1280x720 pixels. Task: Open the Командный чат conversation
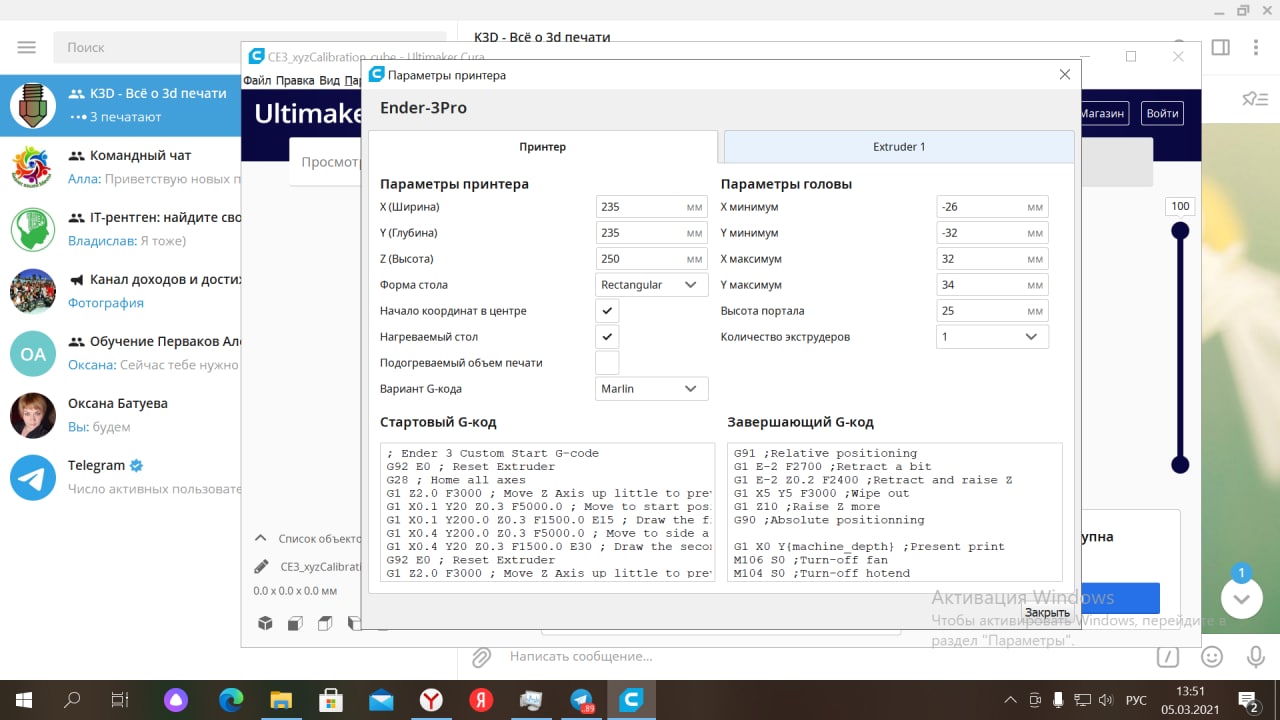[x=121, y=167]
